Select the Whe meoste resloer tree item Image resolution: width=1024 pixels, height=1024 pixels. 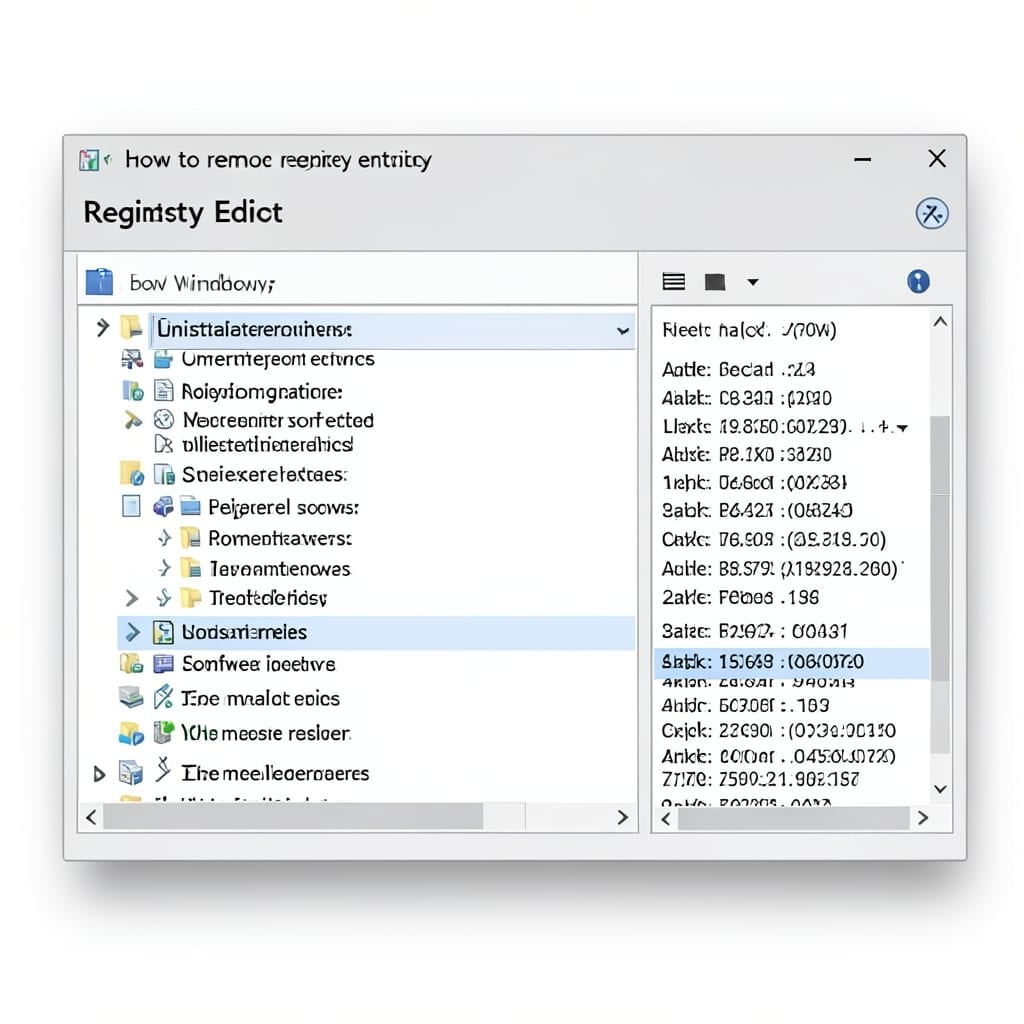(x=266, y=733)
